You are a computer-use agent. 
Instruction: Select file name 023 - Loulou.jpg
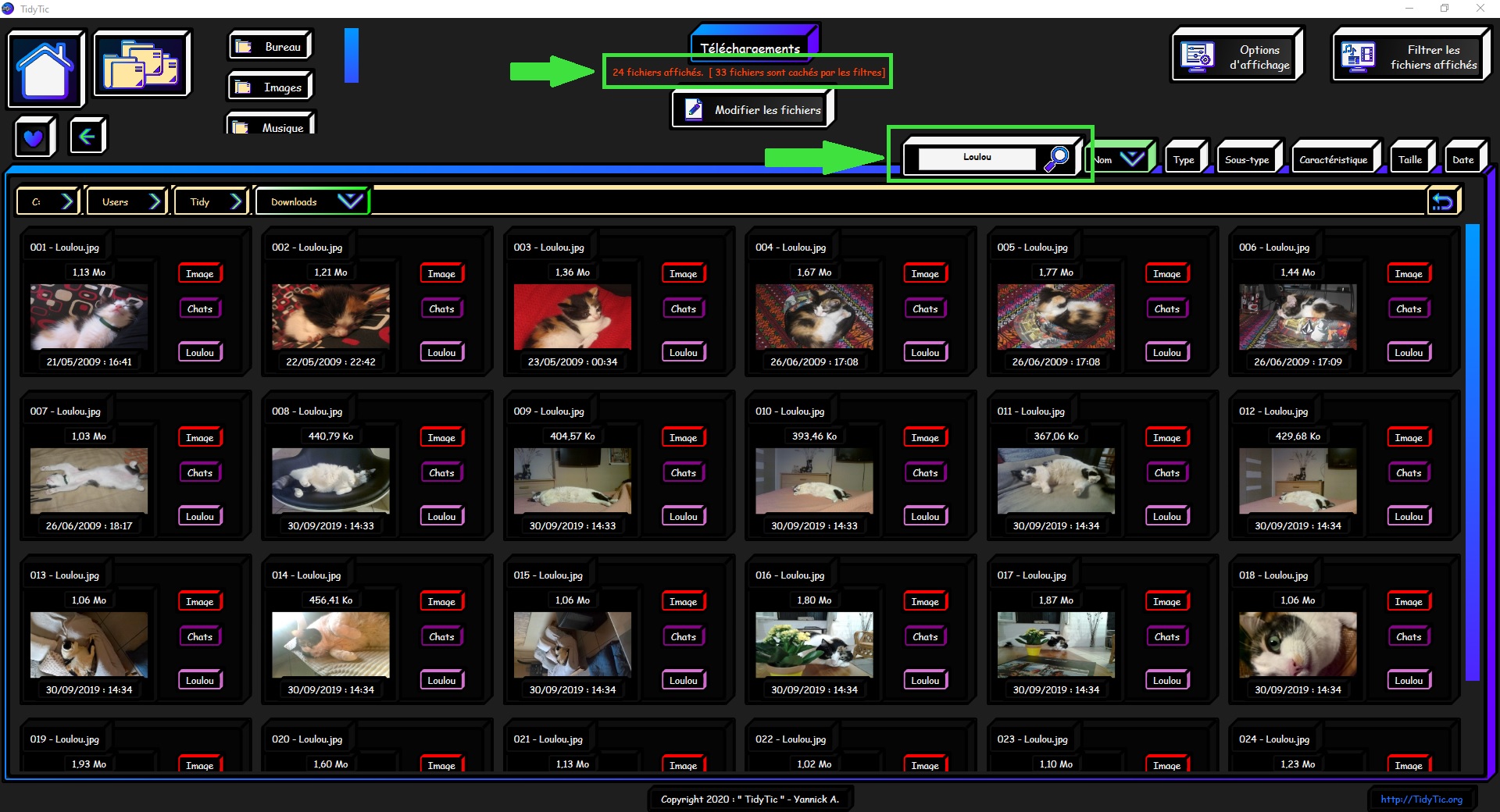point(1032,739)
